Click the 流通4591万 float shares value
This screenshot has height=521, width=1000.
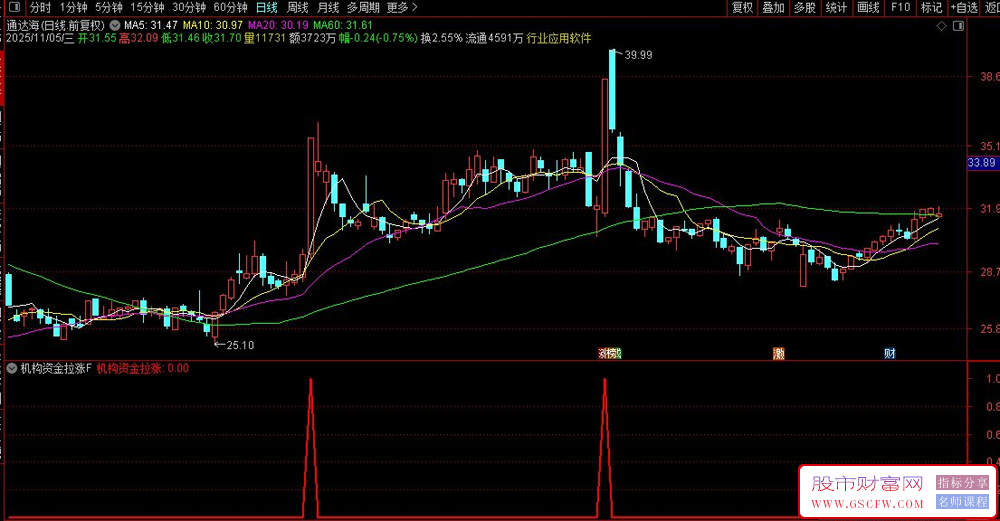pyautogui.click(x=494, y=38)
